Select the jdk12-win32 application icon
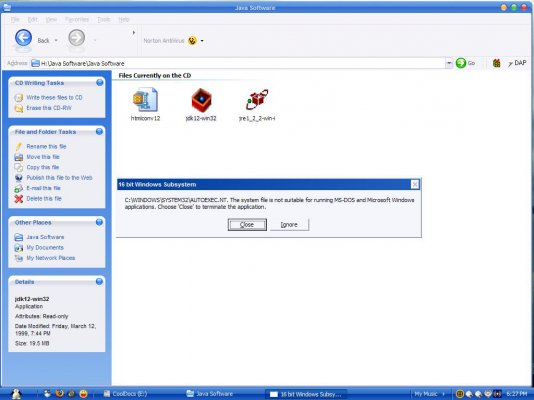The width and height of the screenshot is (534, 400). (201, 100)
